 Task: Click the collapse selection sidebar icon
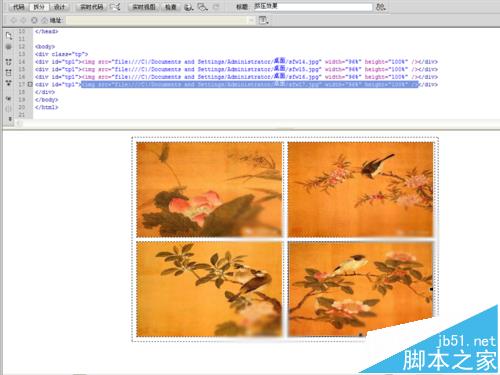coord(9,72)
